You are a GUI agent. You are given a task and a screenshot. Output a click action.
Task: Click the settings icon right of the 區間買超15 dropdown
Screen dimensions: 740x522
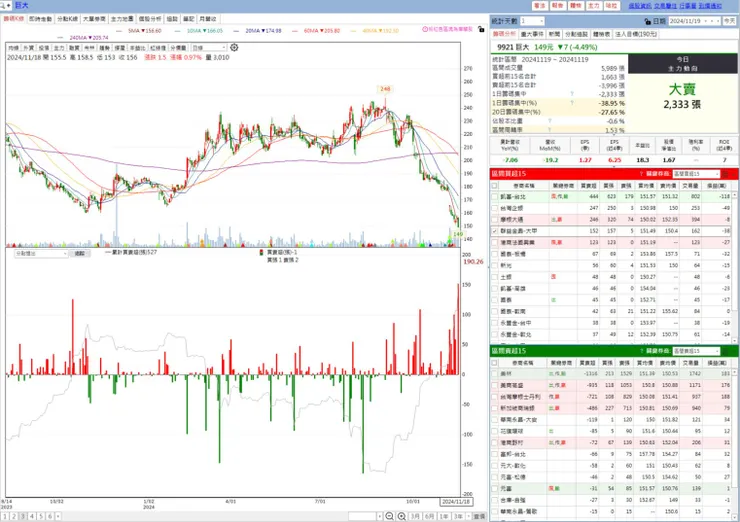pyautogui.click(x=726, y=174)
